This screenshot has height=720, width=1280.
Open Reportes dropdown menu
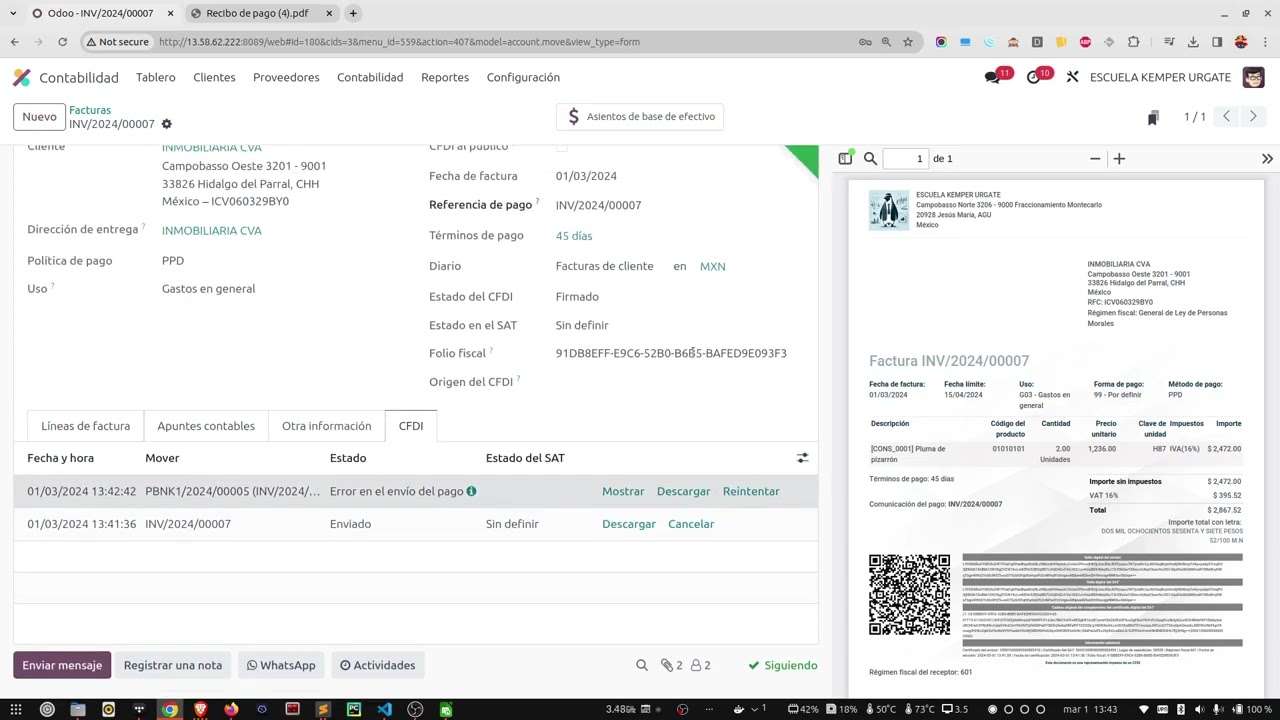[x=445, y=77]
